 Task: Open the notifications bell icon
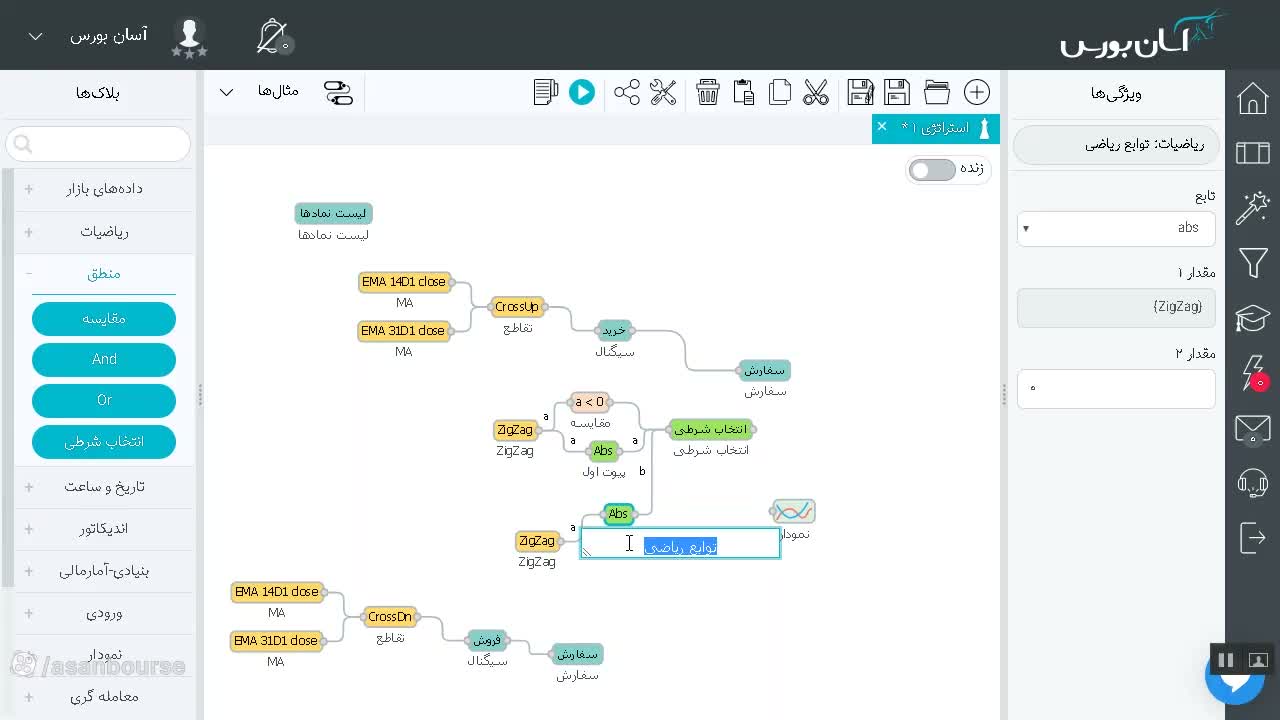click(273, 37)
